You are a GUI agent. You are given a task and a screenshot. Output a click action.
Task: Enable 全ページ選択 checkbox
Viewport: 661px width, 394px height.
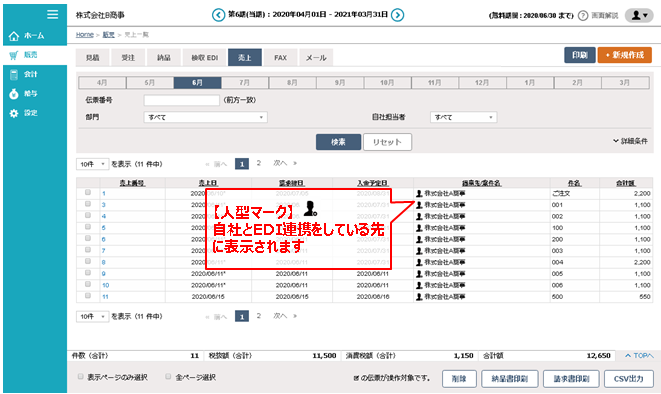[x=168, y=376]
